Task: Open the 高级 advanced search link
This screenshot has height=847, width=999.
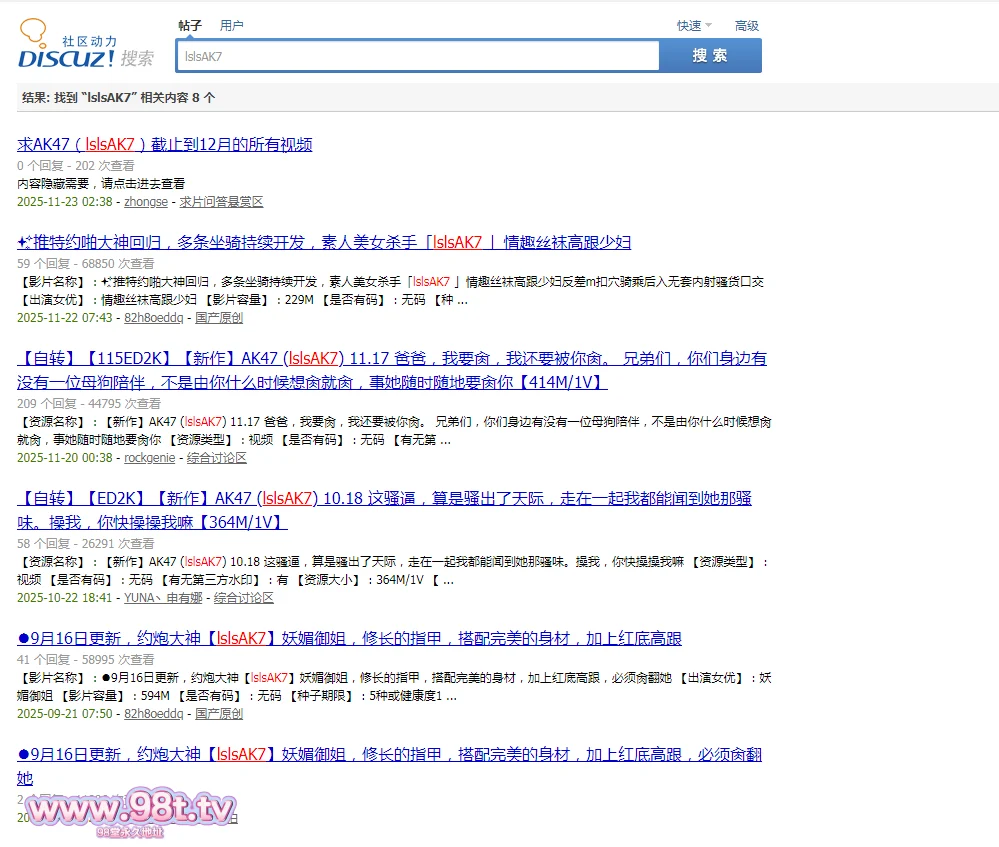Action: 747,26
